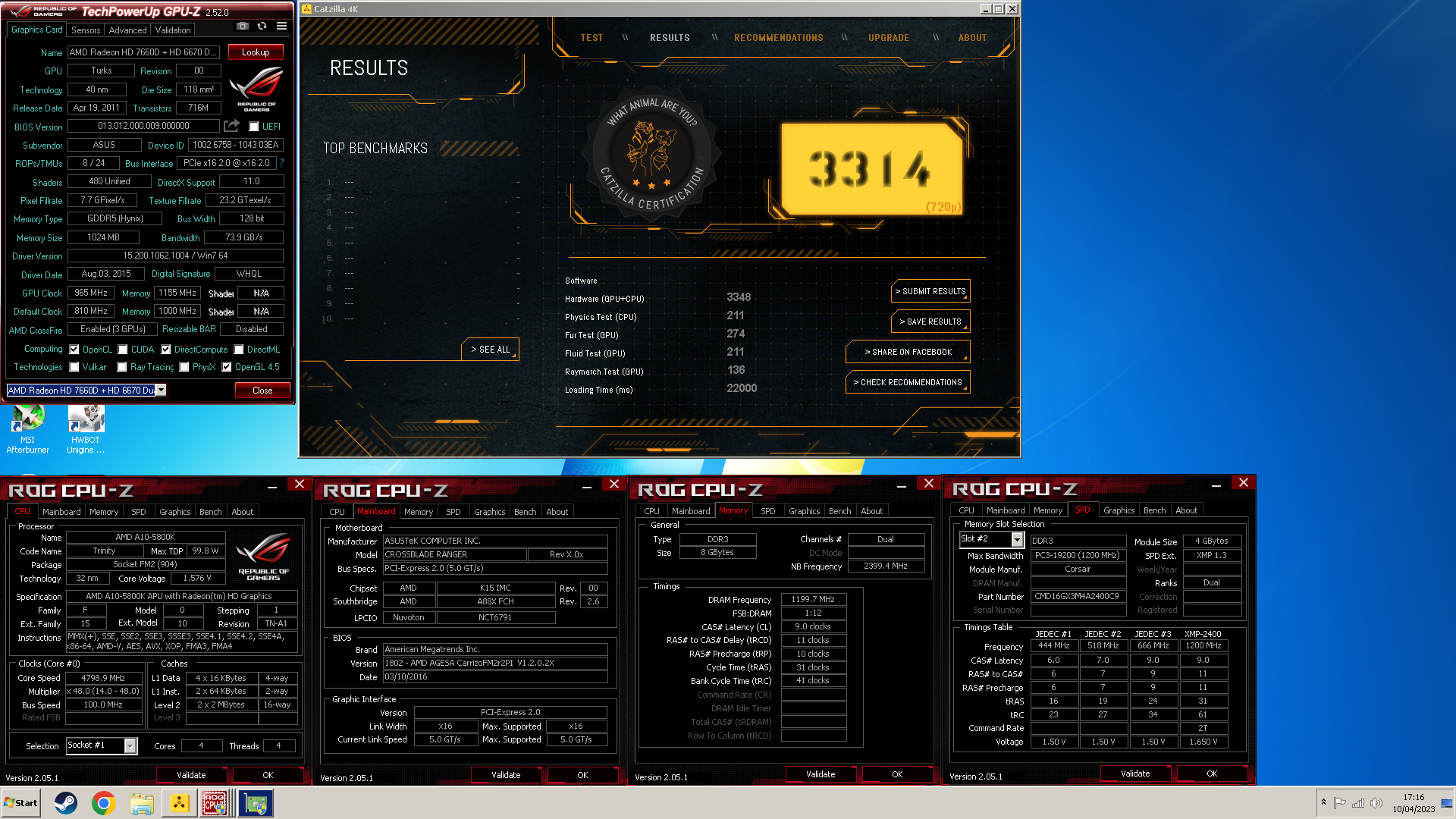Toggle the DirectML checkbox
The width and height of the screenshot is (1456, 819).
(239, 350)
